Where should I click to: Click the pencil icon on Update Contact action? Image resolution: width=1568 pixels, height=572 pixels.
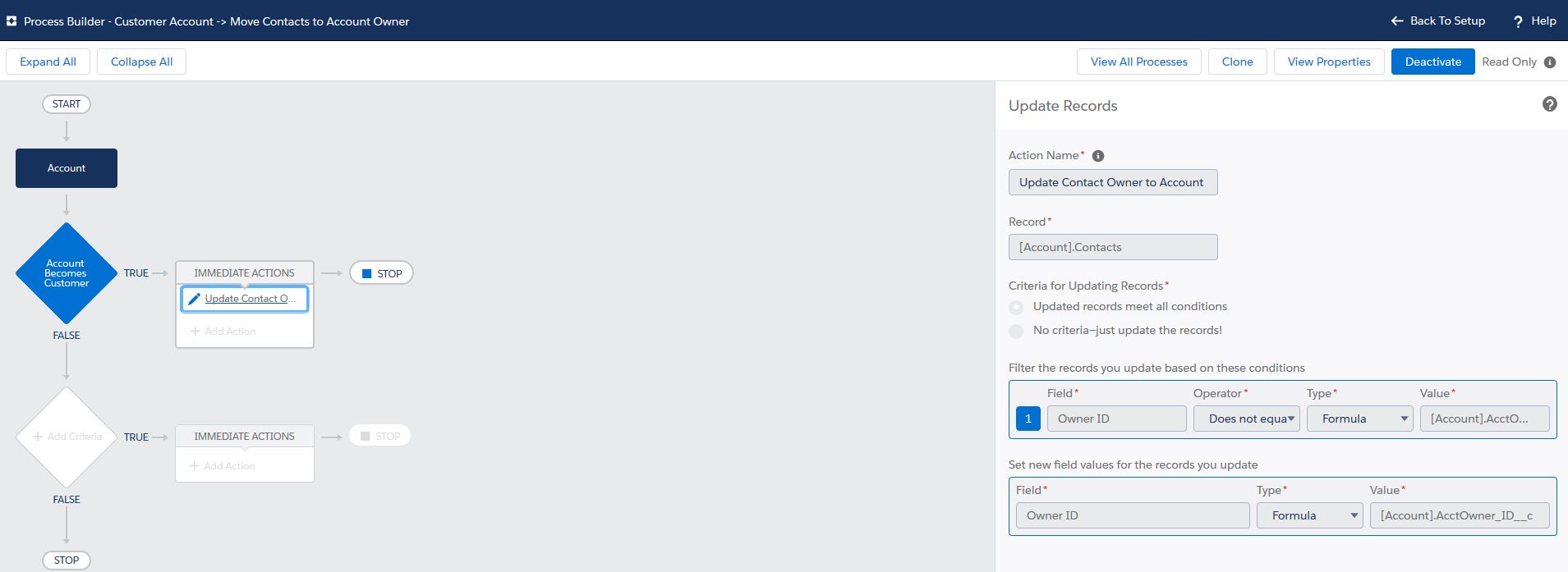(194, 299)
